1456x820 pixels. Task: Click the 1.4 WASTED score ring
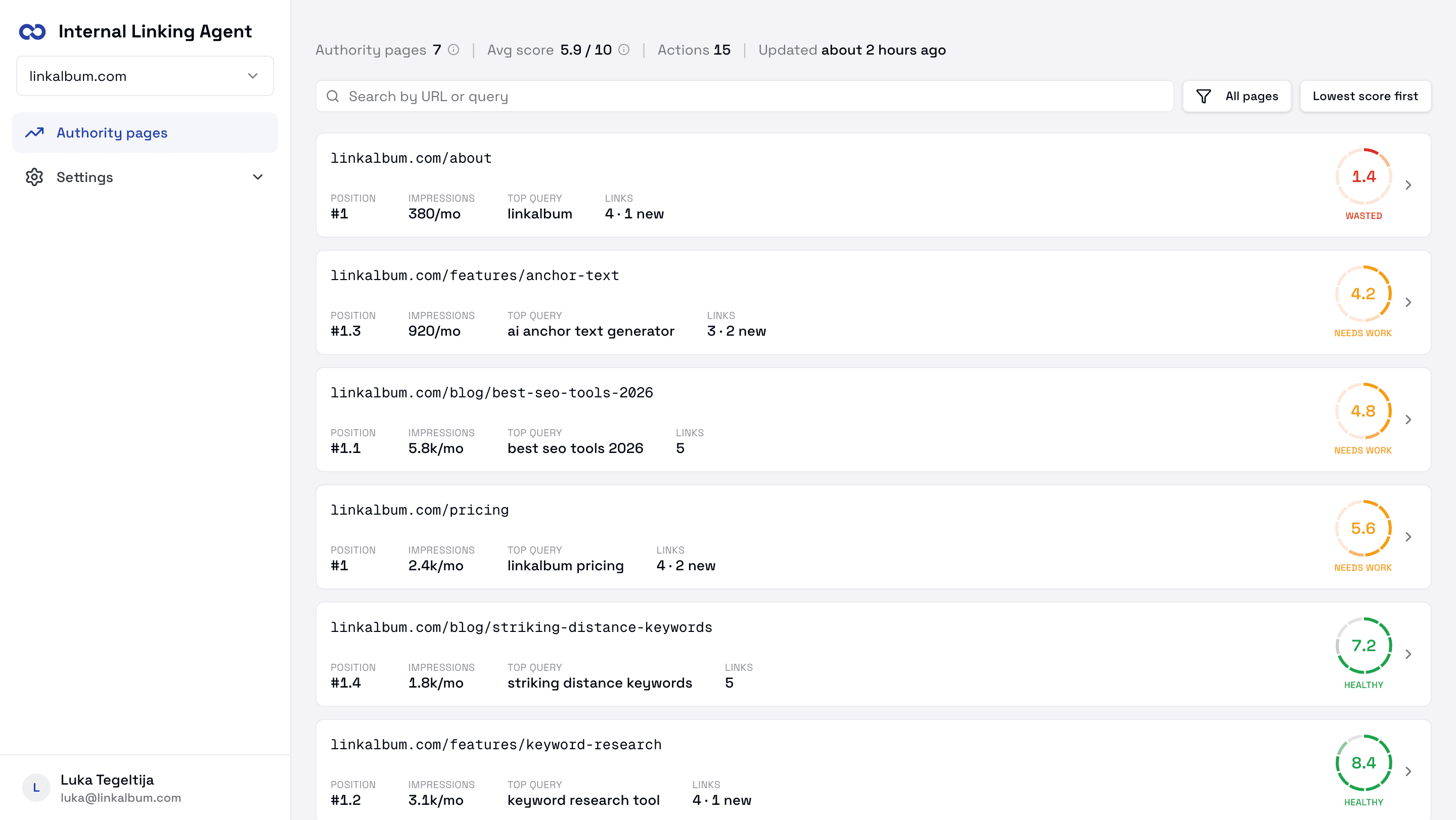[1363, 176]
